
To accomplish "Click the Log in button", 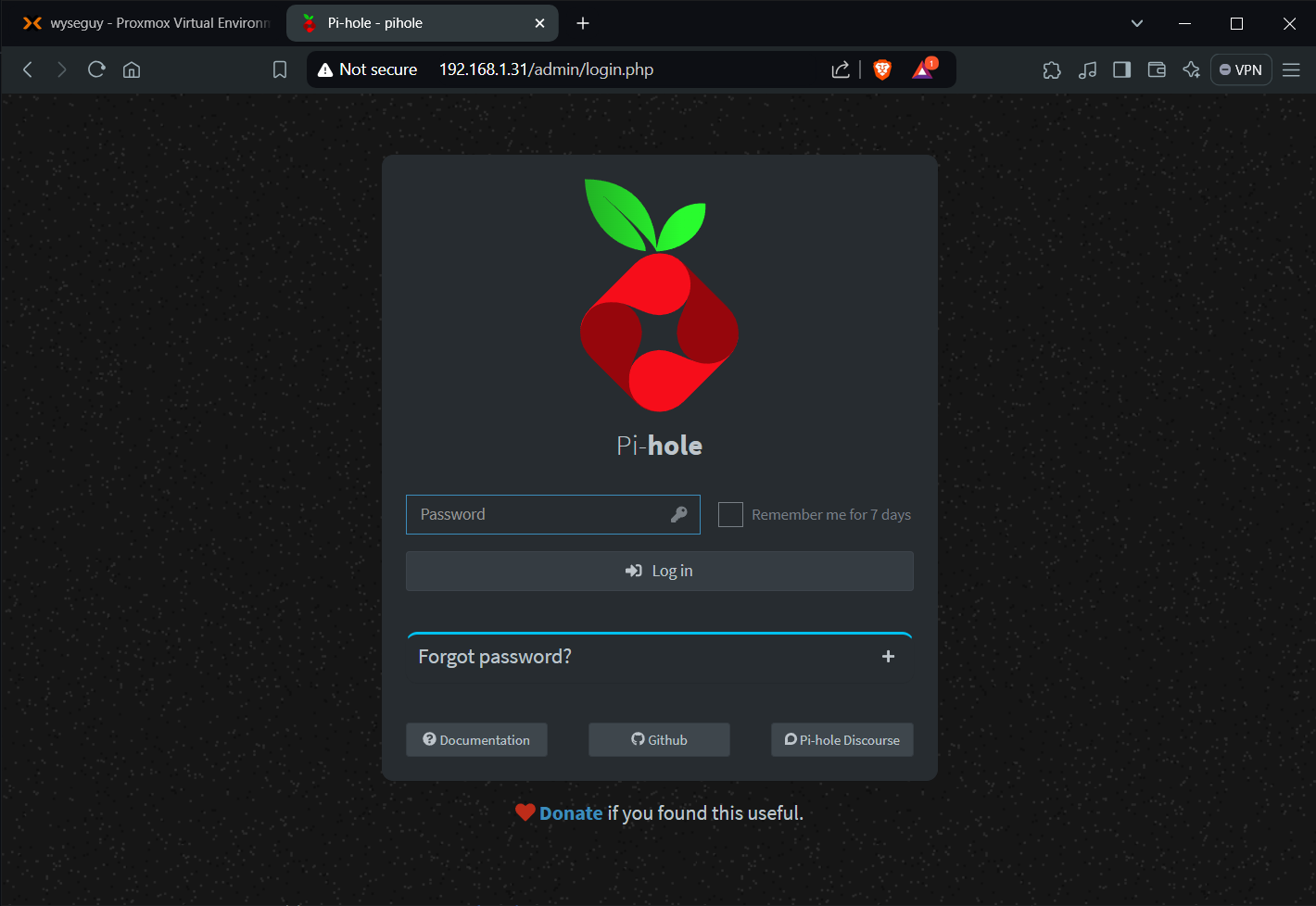I will (x=659, y=571).
